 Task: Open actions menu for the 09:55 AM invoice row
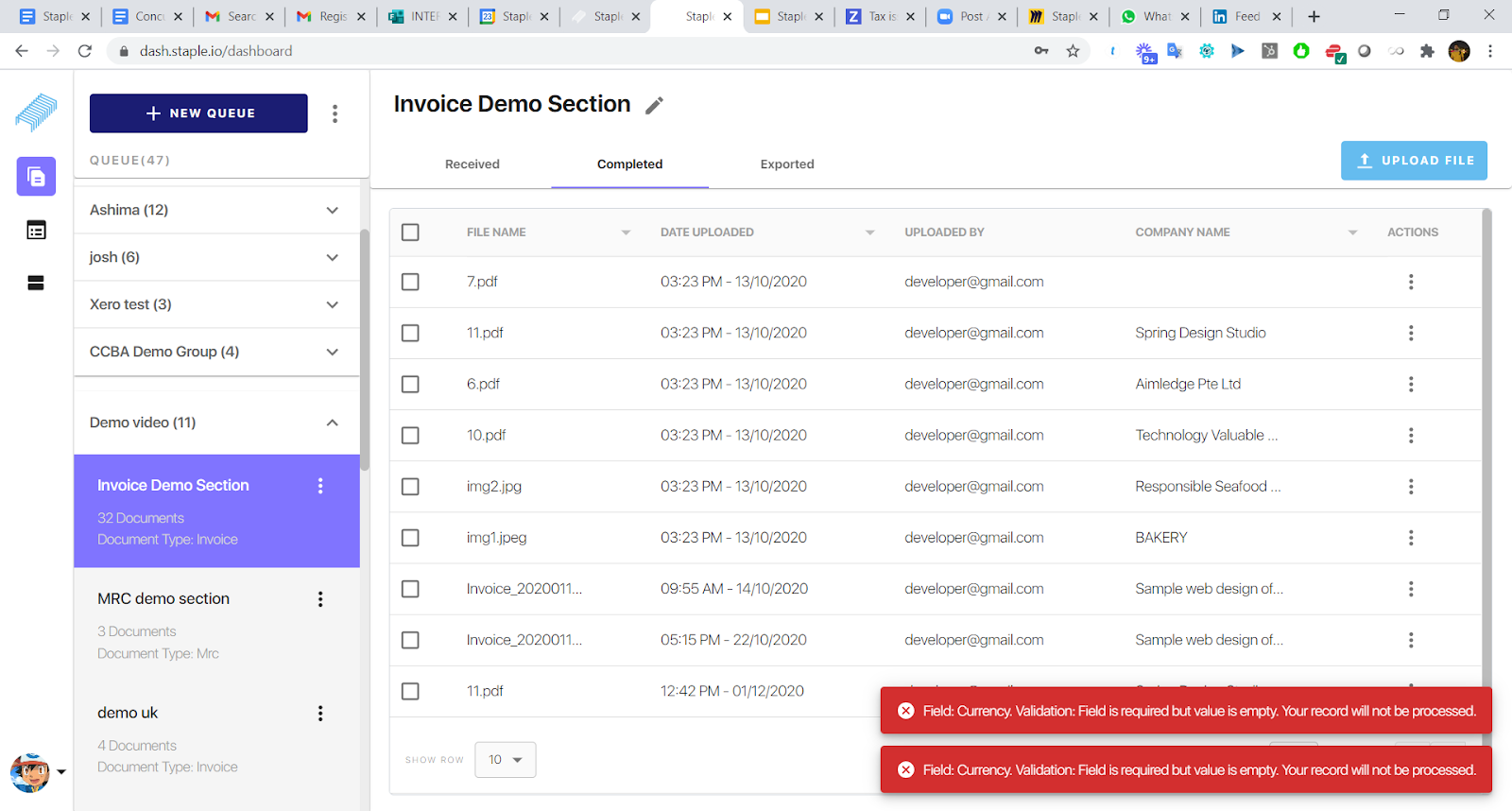[x=1411, y=588]
